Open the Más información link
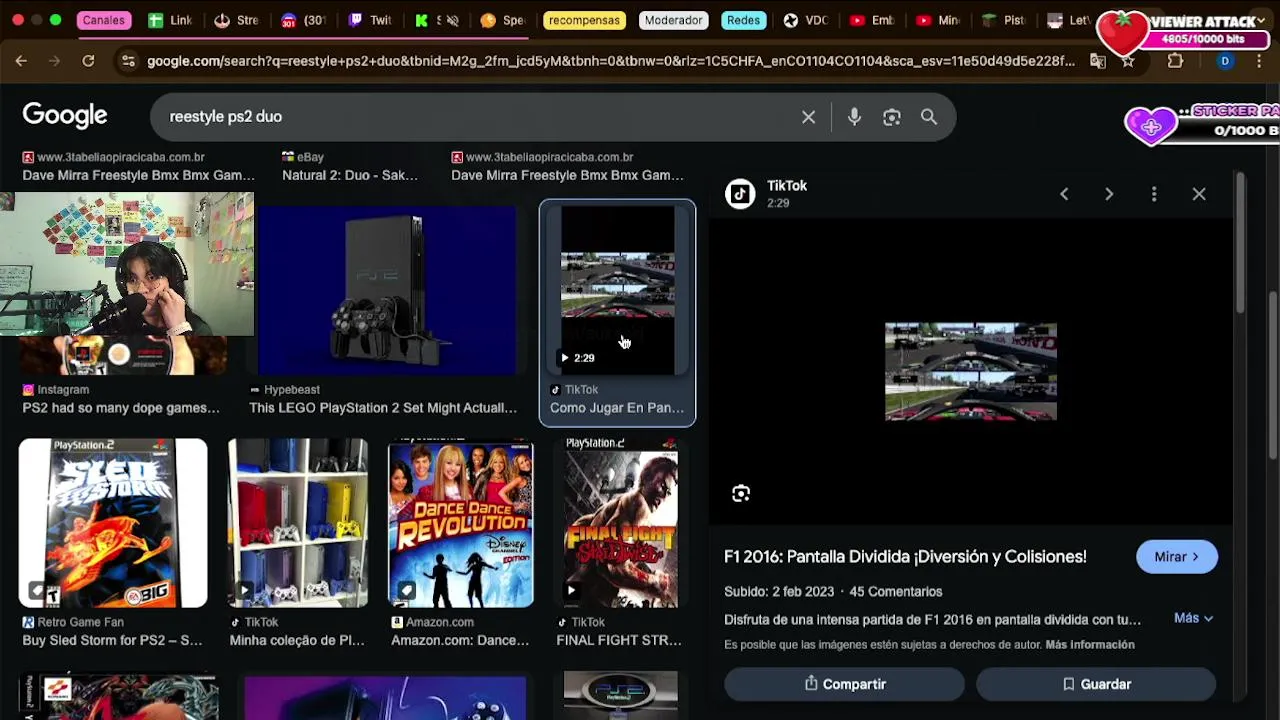Viewport: 1280px width, 720px height. pos(1090,645)
